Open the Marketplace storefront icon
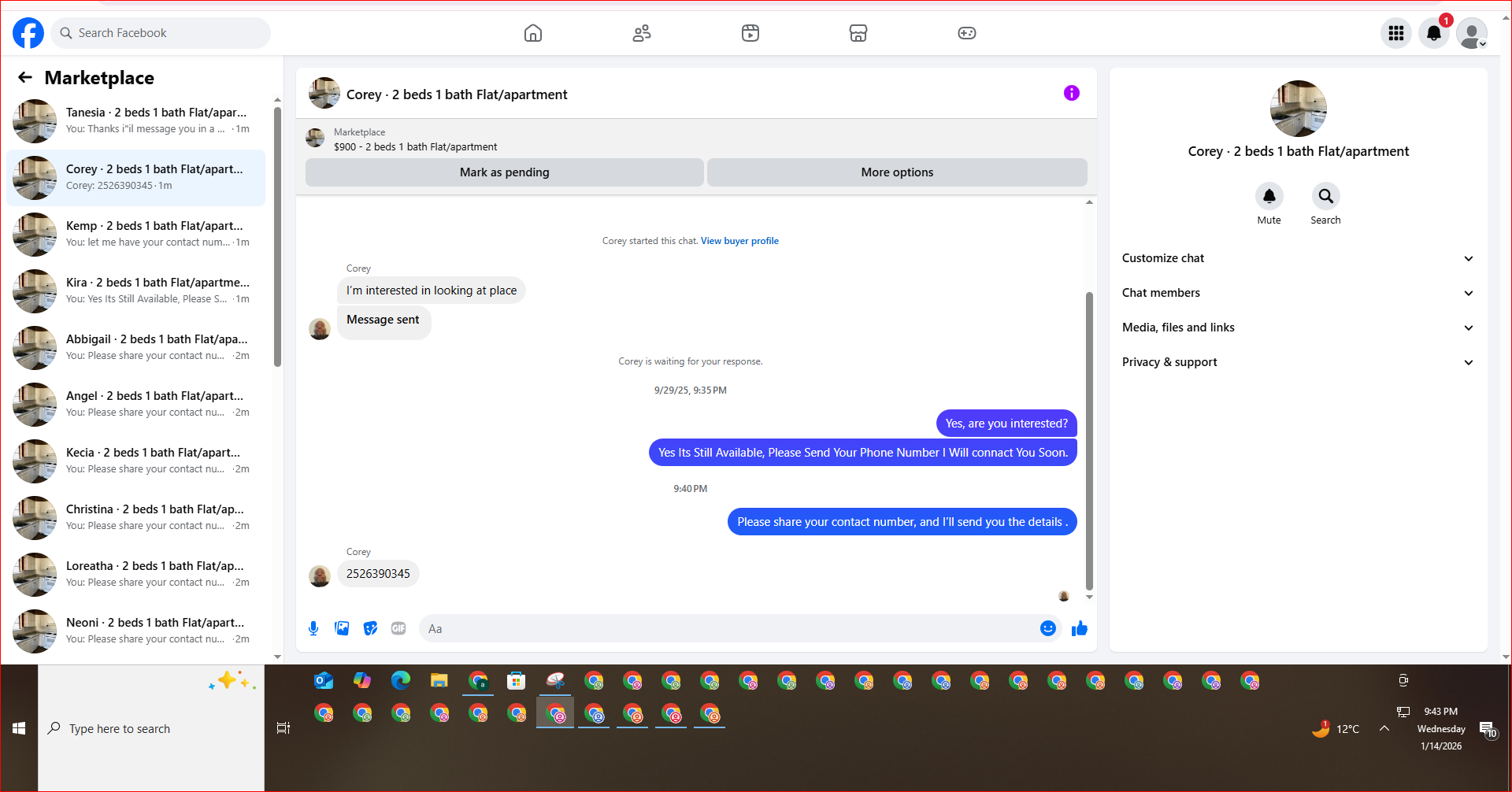The height and width of the screenshot is (792, 1512). tap(858, 33)
